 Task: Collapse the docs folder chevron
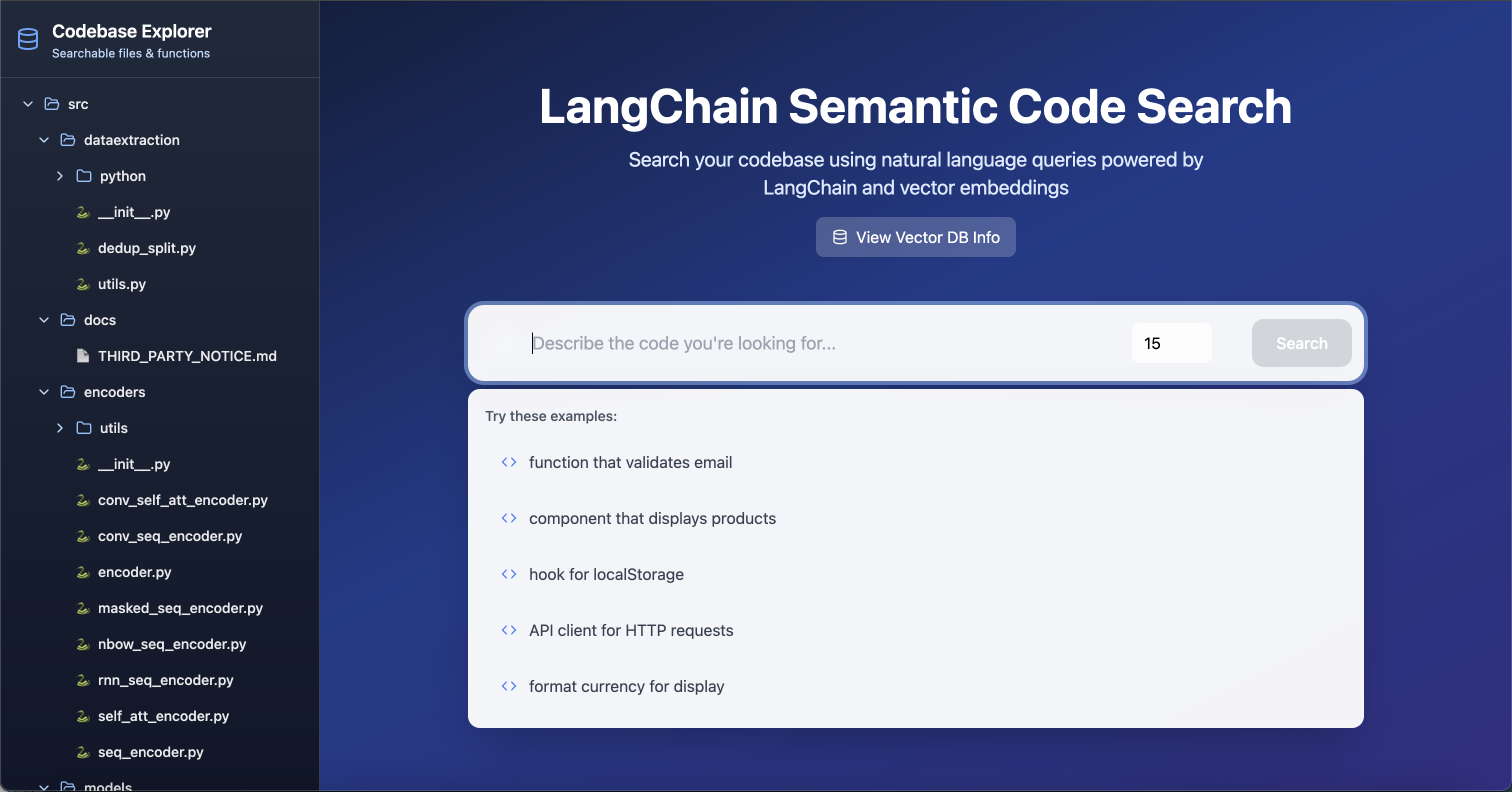point(44,320)
